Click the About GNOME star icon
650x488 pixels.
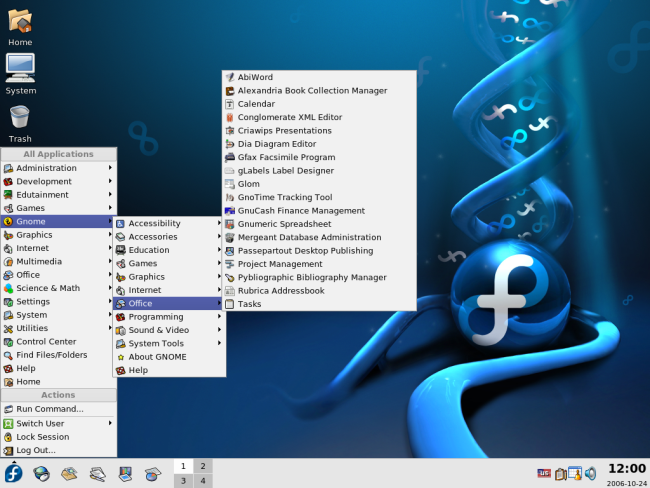click(121, 357)
